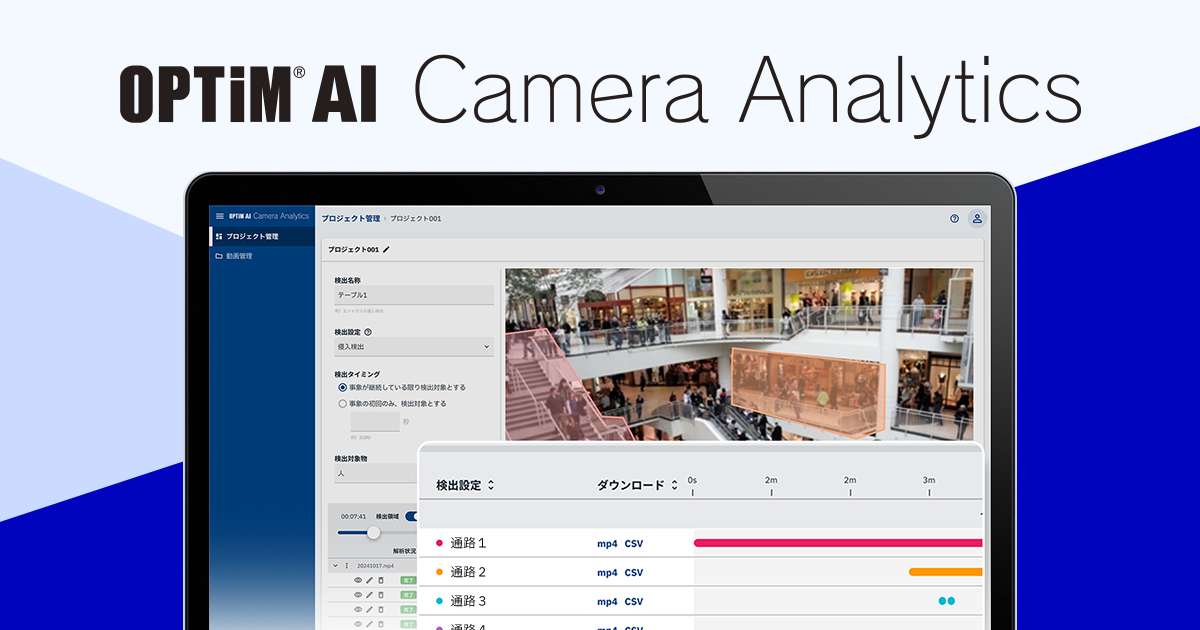Open the user account icon top right
The height and width of the screenshot is (630, 1200).
coord(977,218)
